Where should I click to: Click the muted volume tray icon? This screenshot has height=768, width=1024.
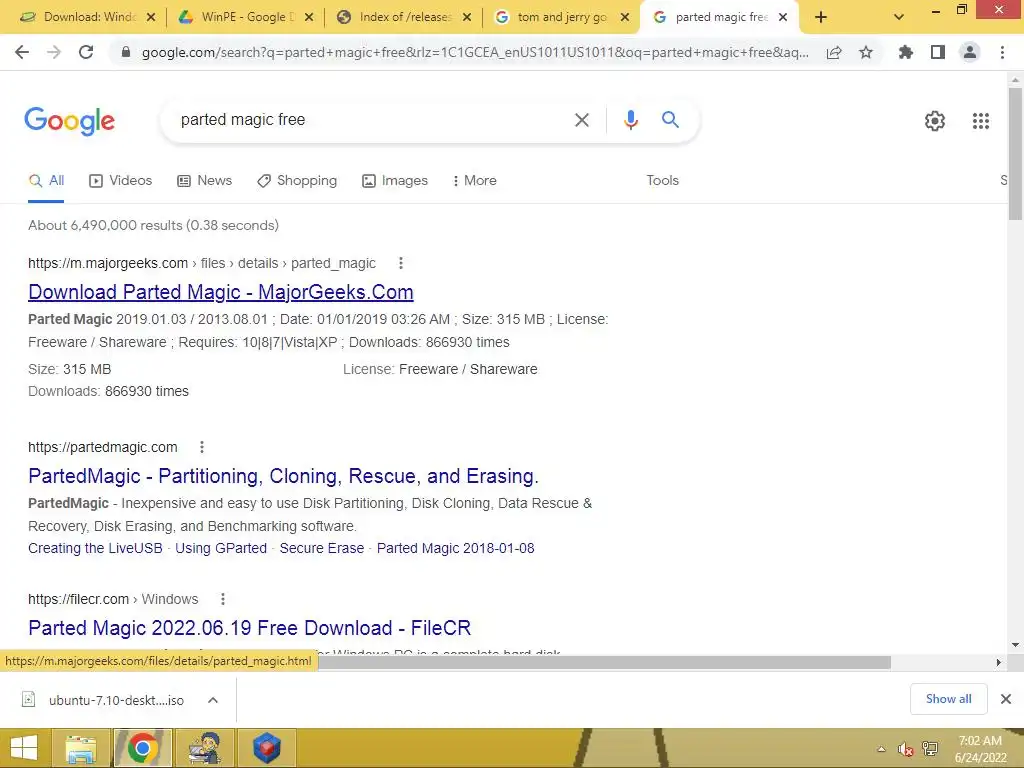[x=905, y=749]
